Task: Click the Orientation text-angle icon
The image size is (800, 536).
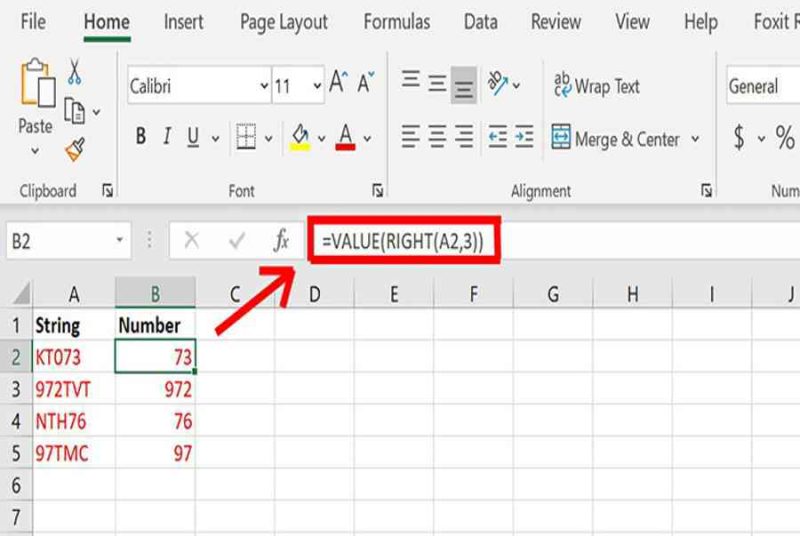Action: 497,83
